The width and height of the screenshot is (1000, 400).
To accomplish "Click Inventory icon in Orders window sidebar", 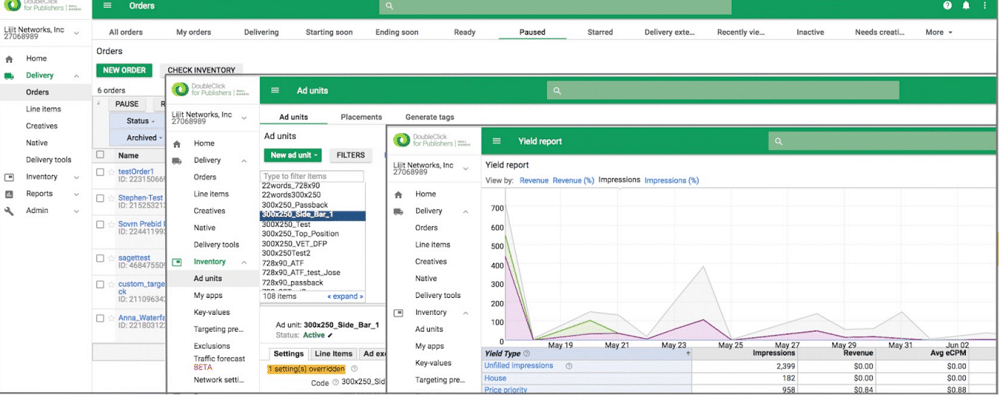I will coord(9,177).
